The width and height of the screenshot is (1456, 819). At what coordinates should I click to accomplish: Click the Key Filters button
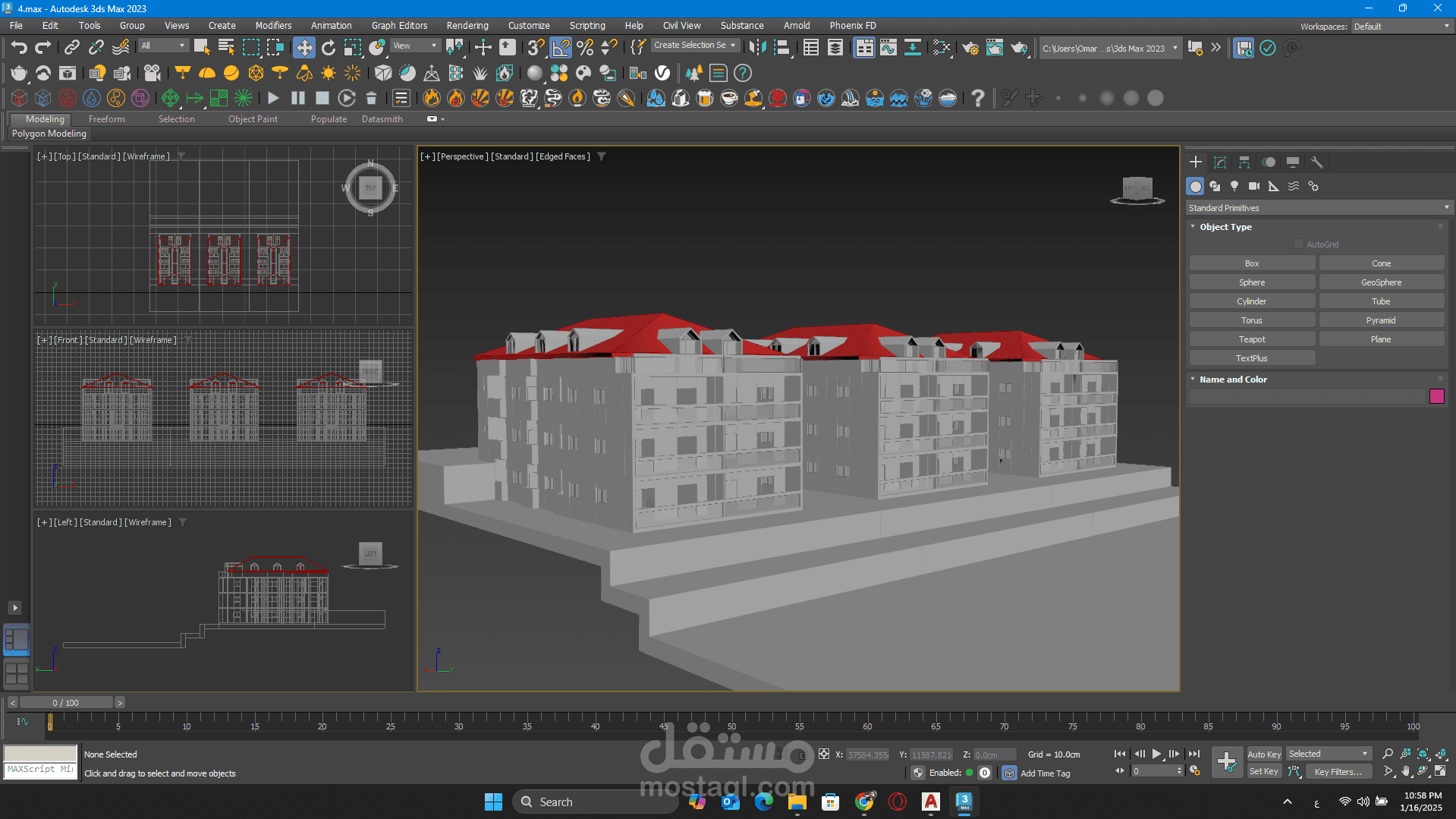[x=1338, y=771]
